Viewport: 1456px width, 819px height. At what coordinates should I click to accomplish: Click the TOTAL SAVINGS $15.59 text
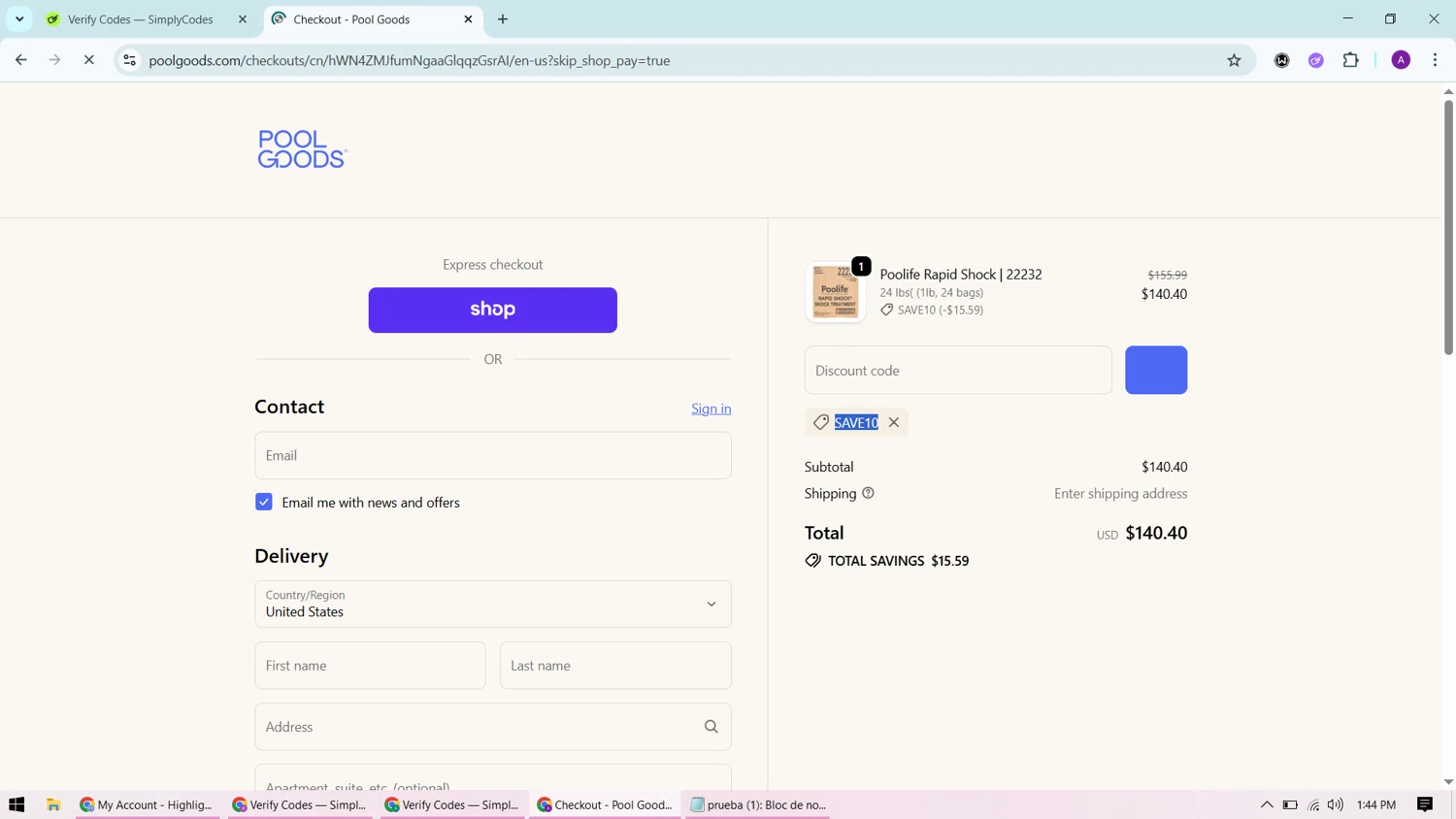point(899,561)
